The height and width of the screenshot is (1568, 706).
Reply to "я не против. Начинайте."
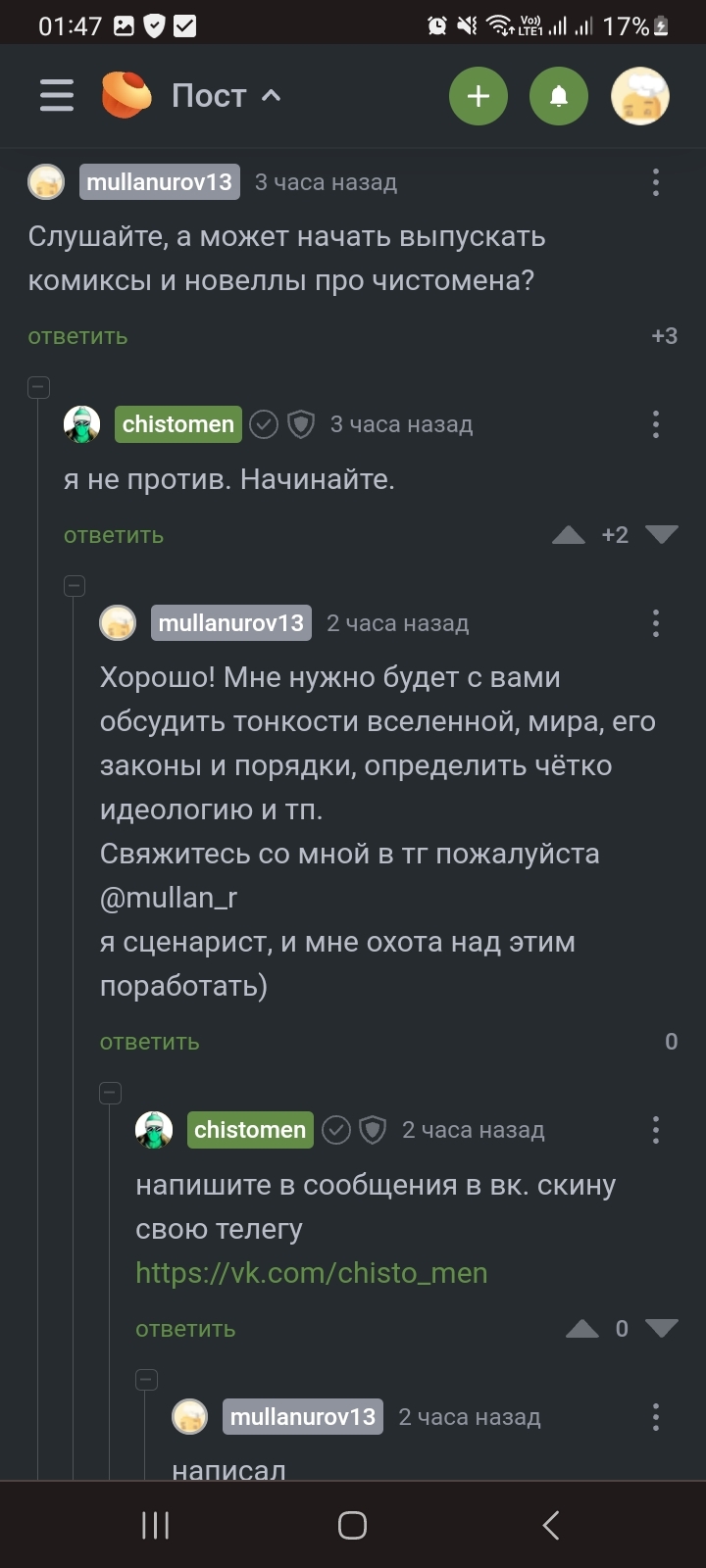tap(113, 535)
